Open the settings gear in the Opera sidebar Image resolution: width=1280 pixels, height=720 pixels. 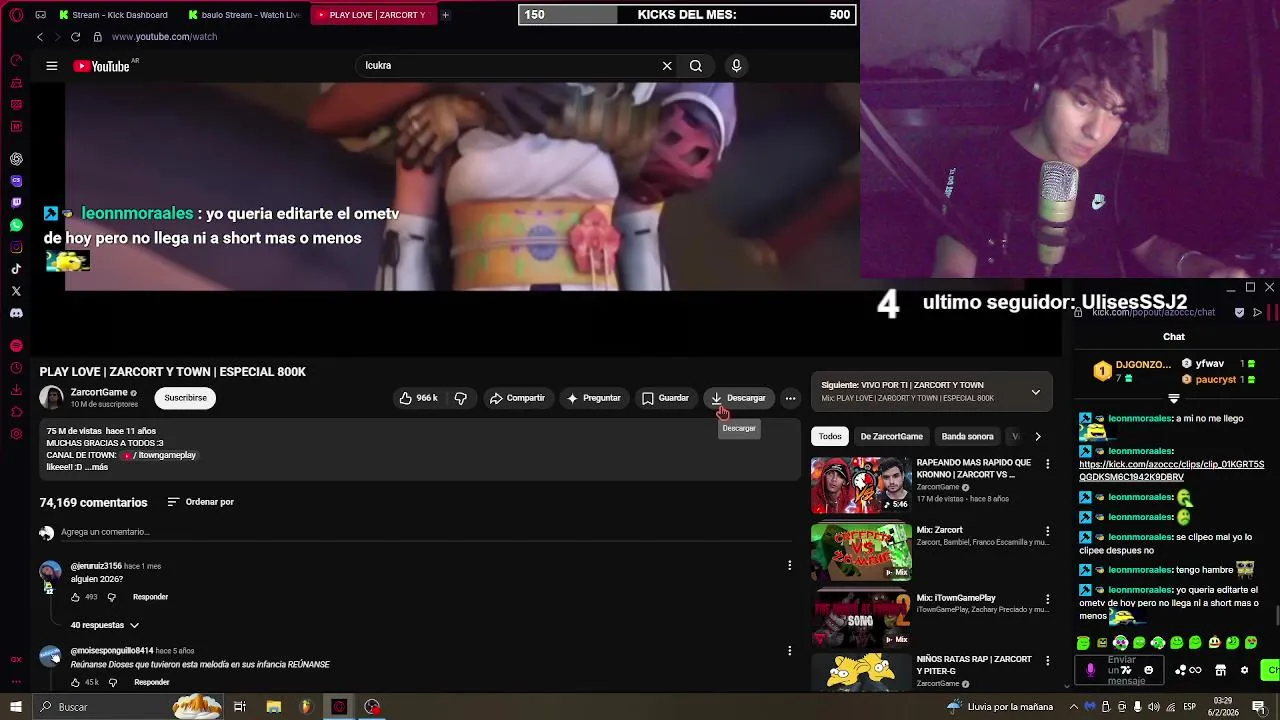16,434
